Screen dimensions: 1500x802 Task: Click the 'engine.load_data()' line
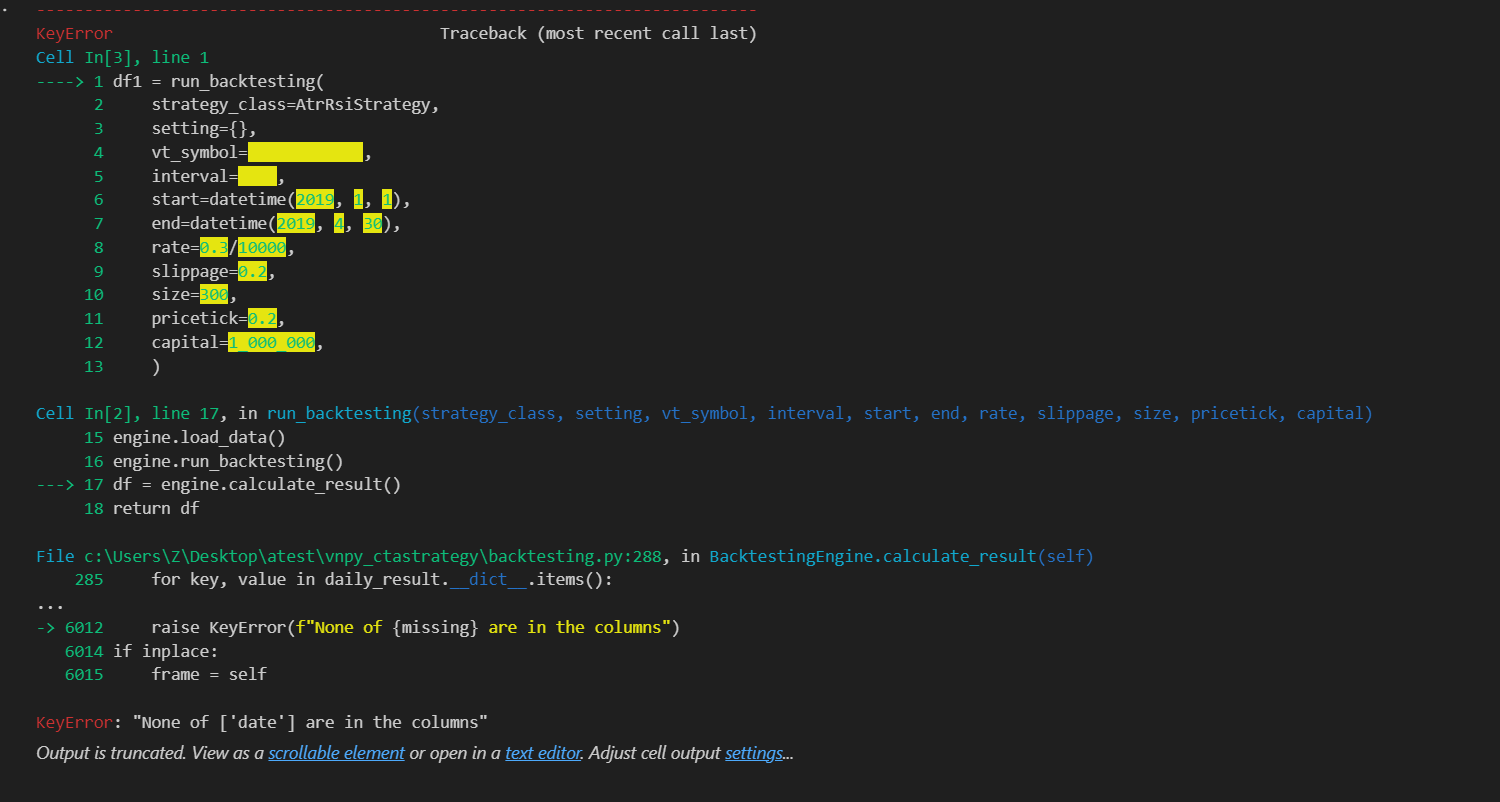199,437
